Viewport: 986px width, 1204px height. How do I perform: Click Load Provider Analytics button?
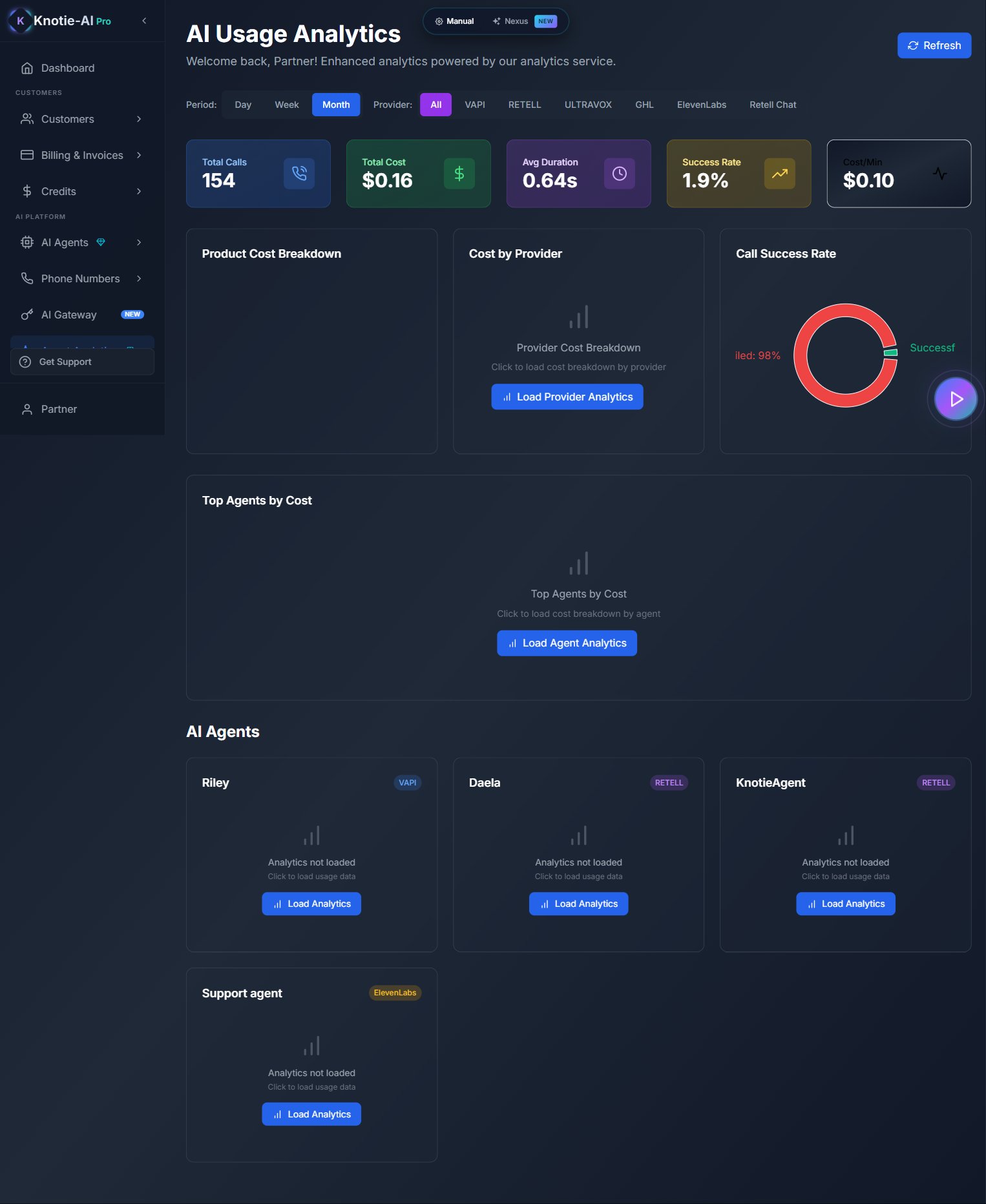coord(567,397)
